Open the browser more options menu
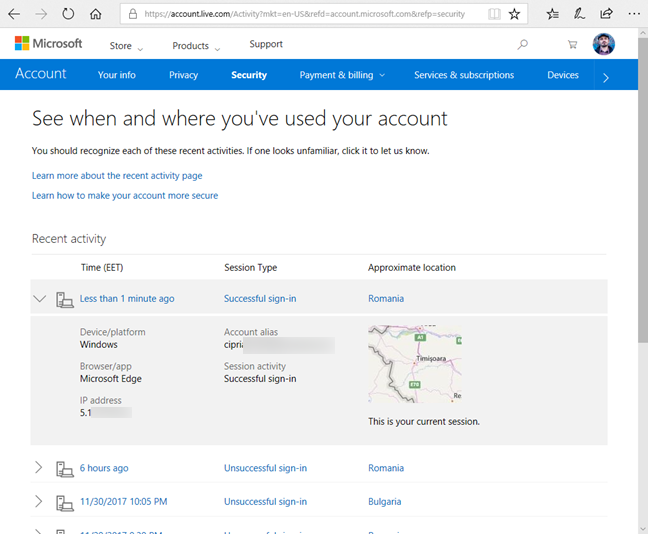This screenshot has width=648, height=534. 634,14
